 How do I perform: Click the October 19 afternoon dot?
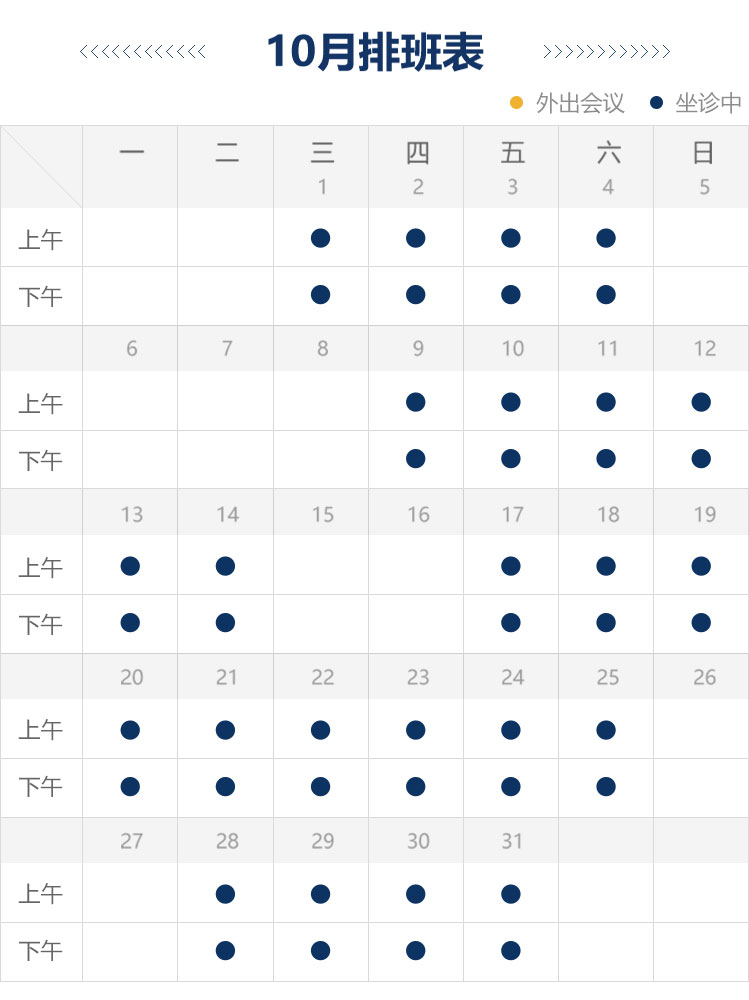coord(701,623)
